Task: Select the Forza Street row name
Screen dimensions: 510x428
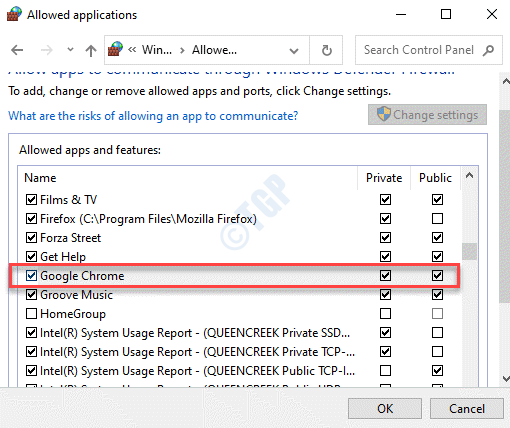Action: click(x=70, y=238)
